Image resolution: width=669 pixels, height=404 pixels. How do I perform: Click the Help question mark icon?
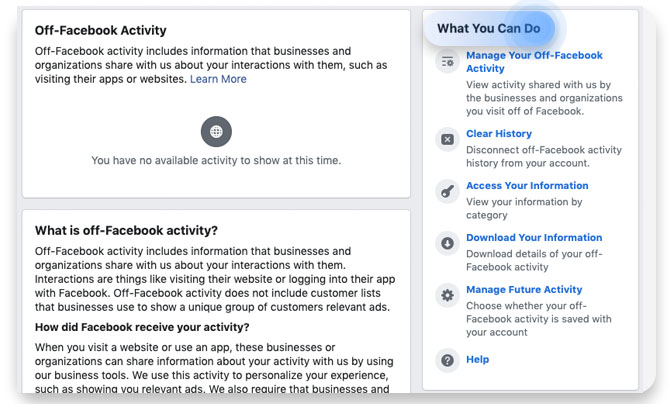point(447,360)
